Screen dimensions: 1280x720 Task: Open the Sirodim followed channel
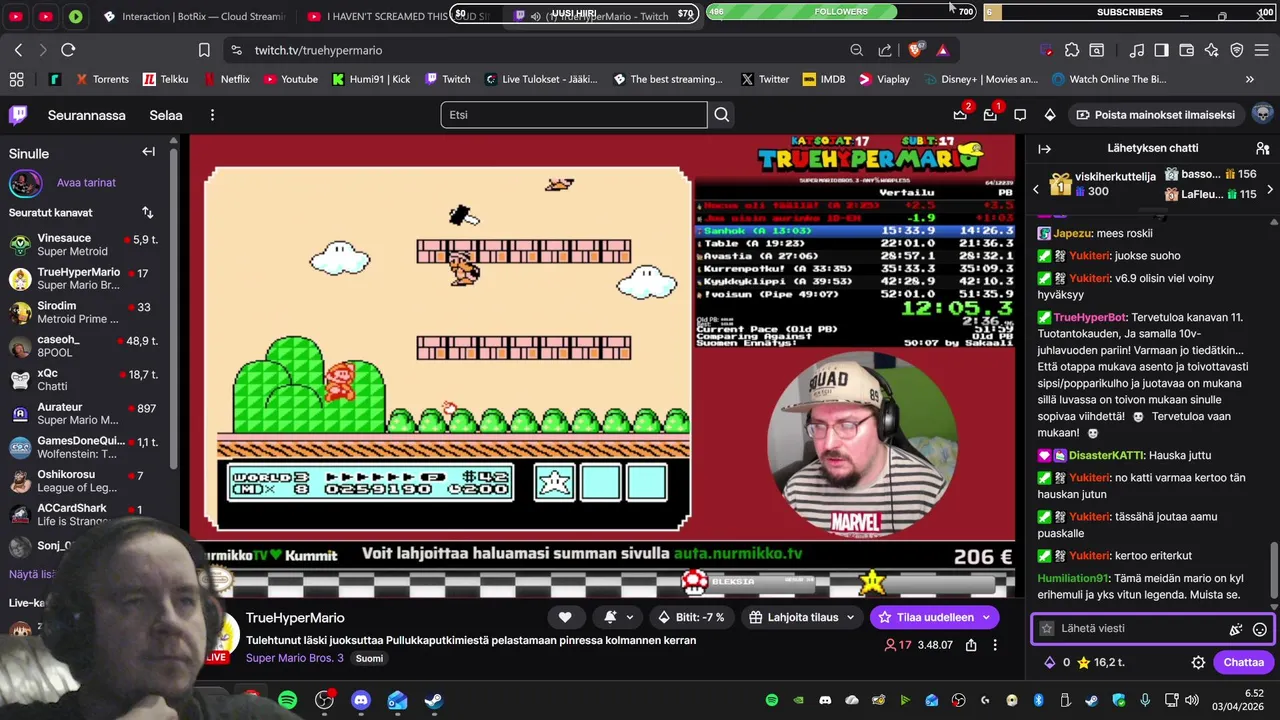point(85,313)
